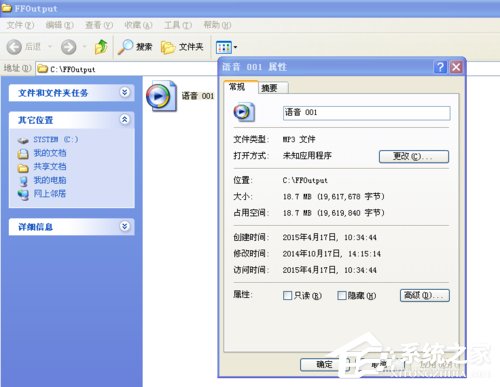
Task: Open the 收藏(A) menu
Action: [x=138, y=25]
